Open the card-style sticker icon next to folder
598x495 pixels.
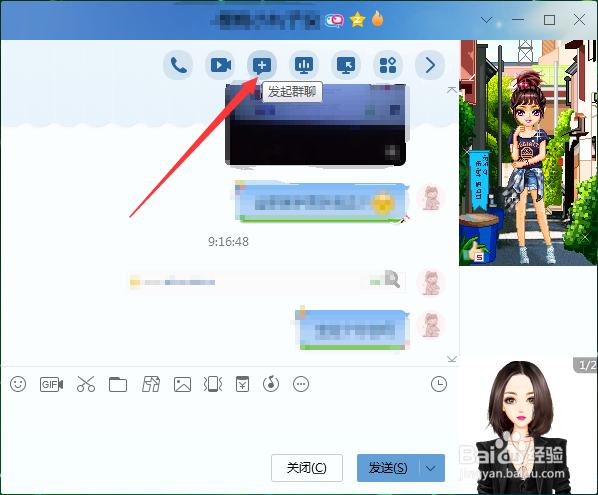[x=151, y=384]
